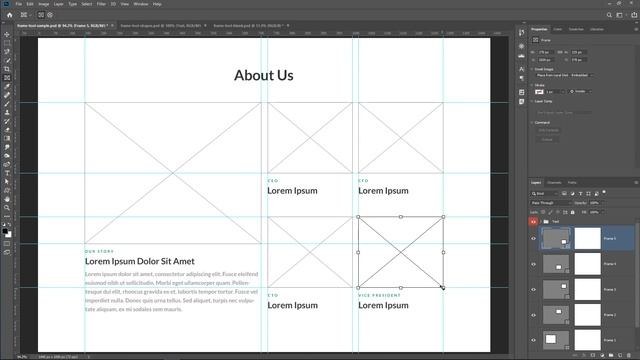Select the Zoom tool
The image size is (640, 360).
coord(7,208)
